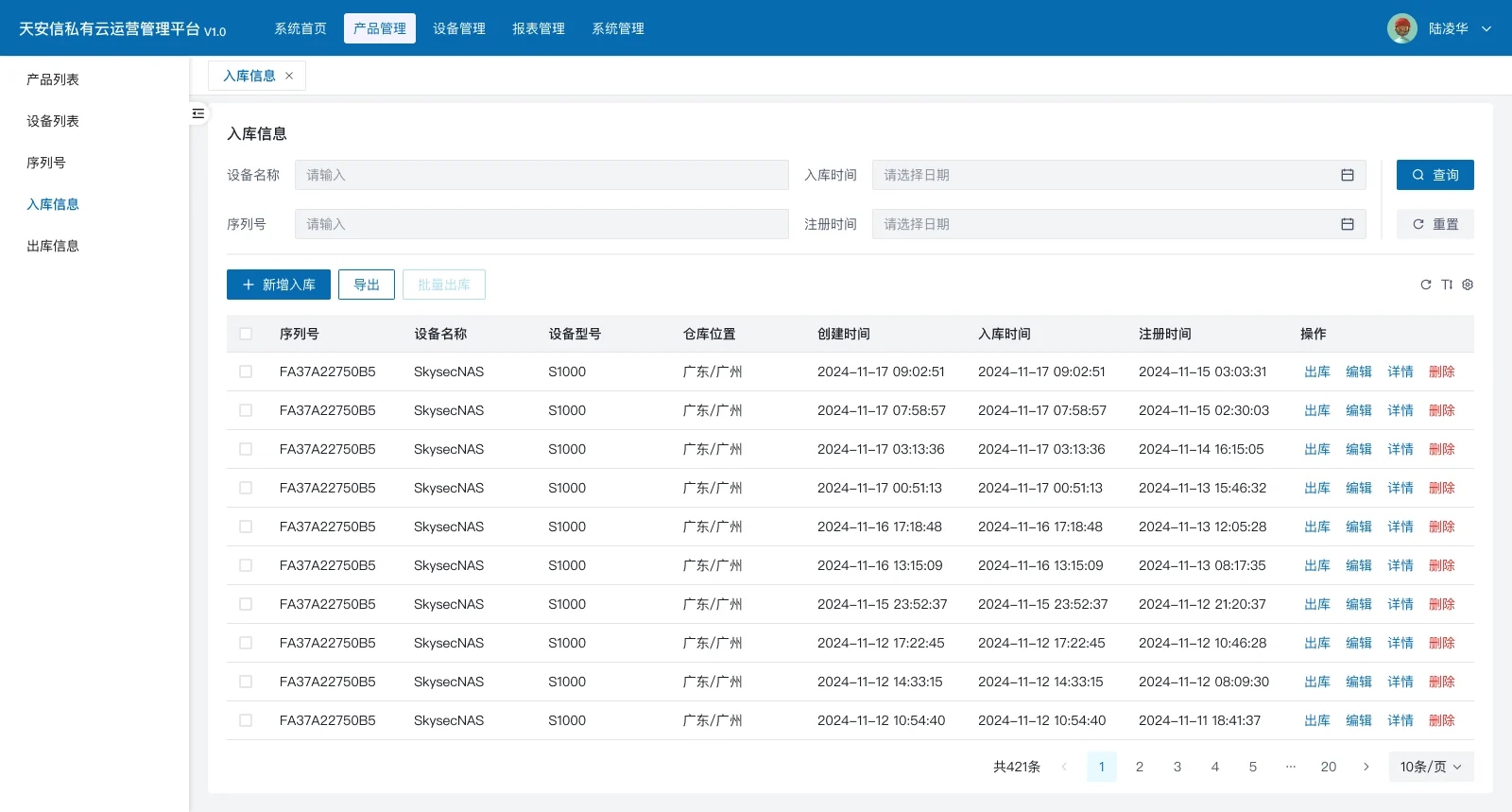The height and width of the screenshot is (812, 1512).
Task: Select 出库信息 in the sidebar
Action: point(53,246)
